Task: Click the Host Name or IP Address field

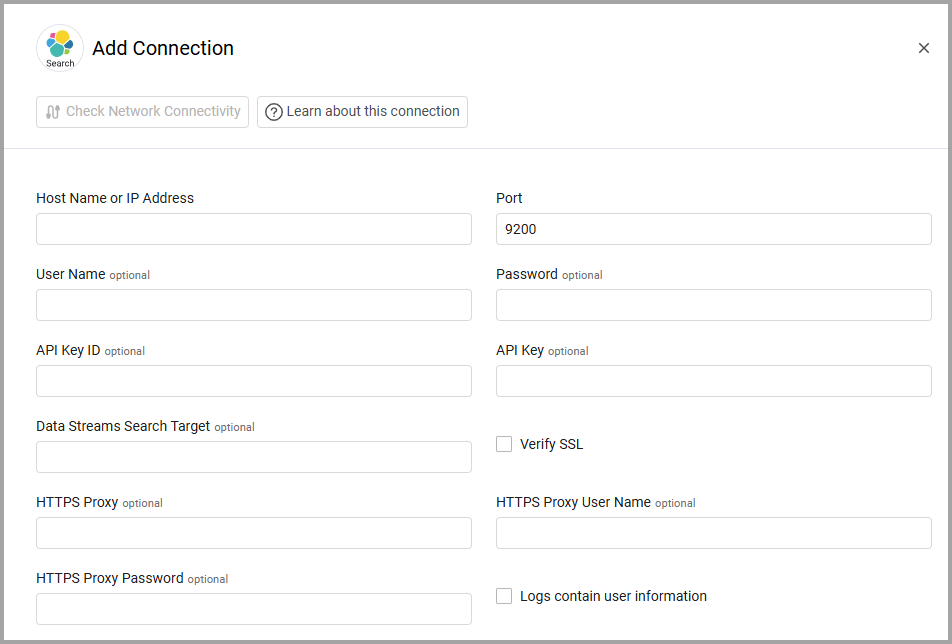Action: 253,229
